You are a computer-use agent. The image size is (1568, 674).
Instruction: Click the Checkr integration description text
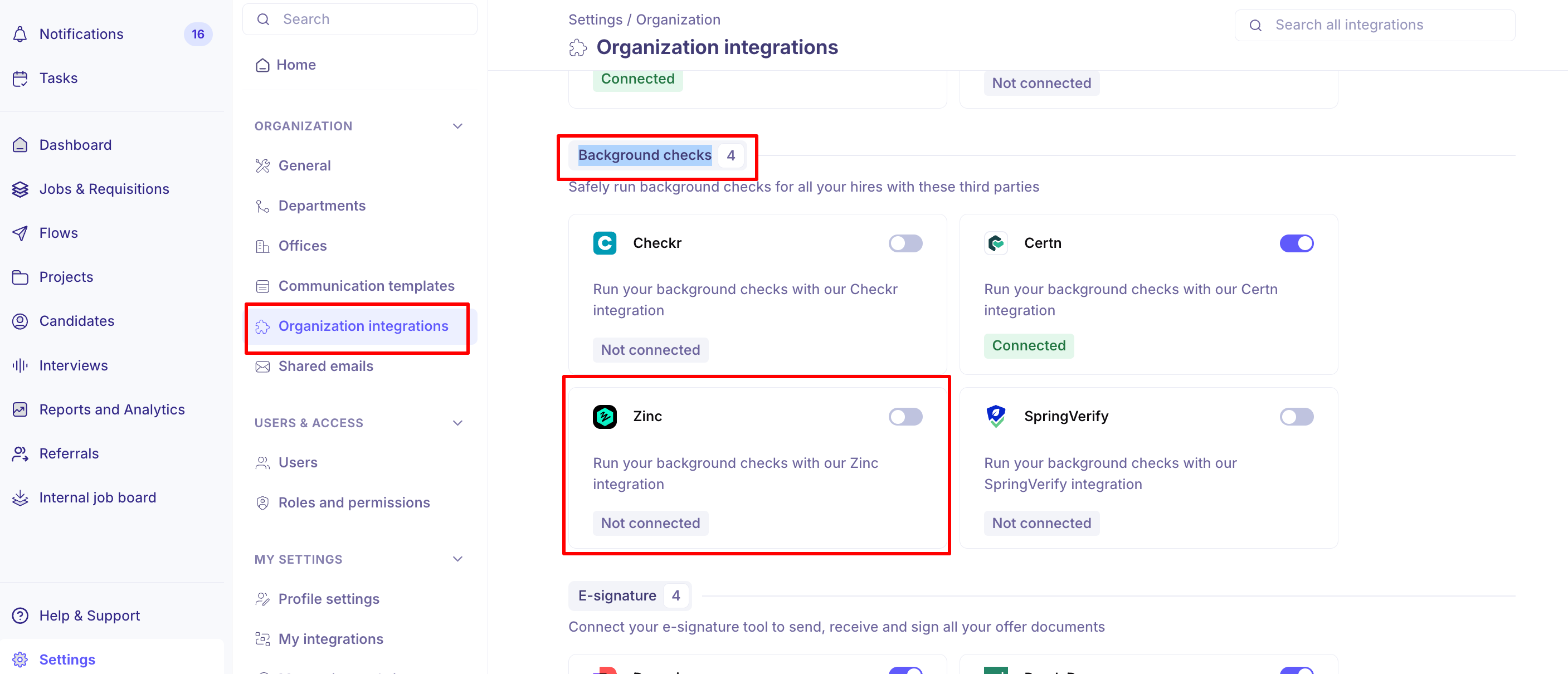click(745, 300)
